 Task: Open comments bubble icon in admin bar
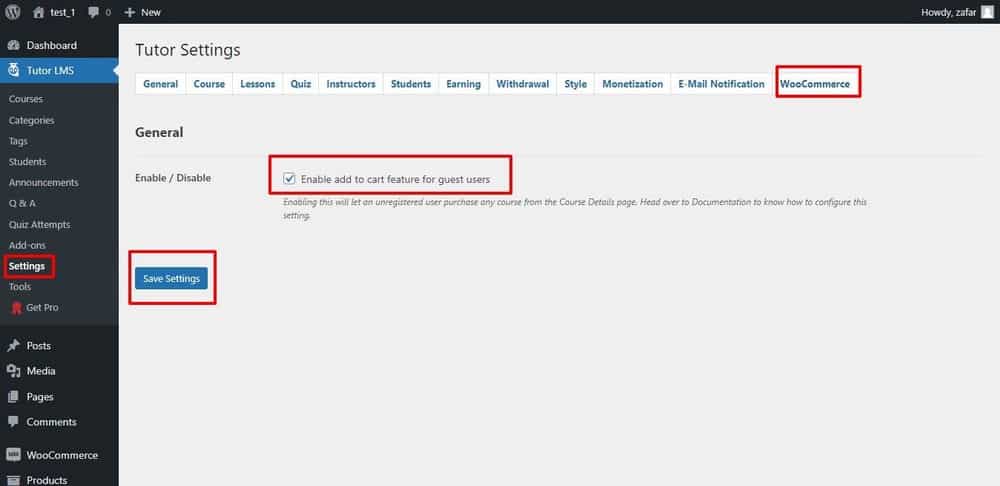pos(93,12)
